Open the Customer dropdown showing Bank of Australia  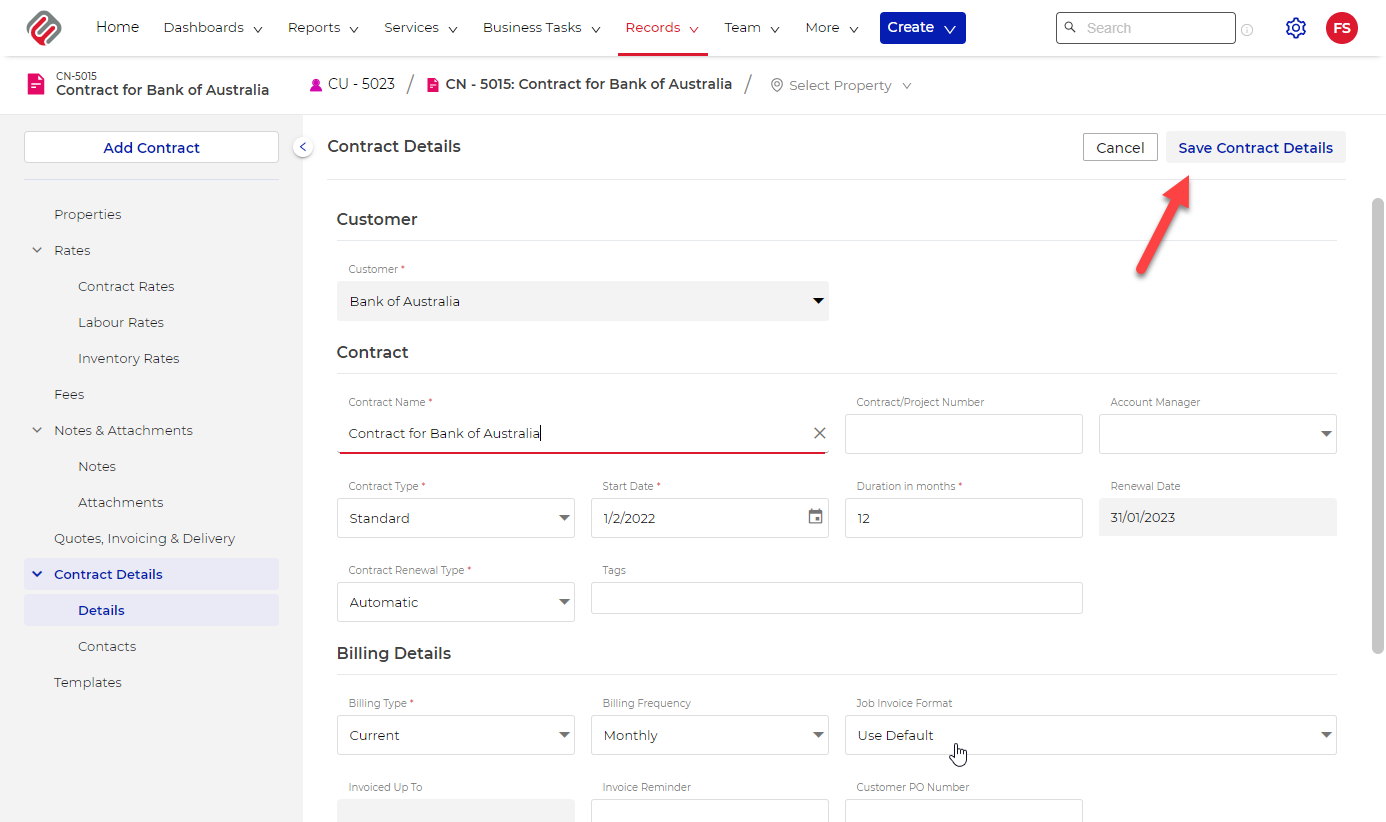click(x=583, y=301)
